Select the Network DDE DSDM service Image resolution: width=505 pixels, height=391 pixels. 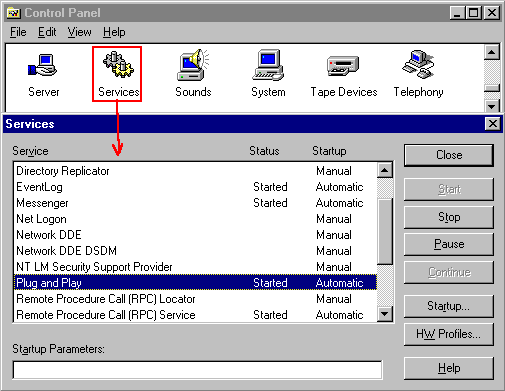[195, 251]
